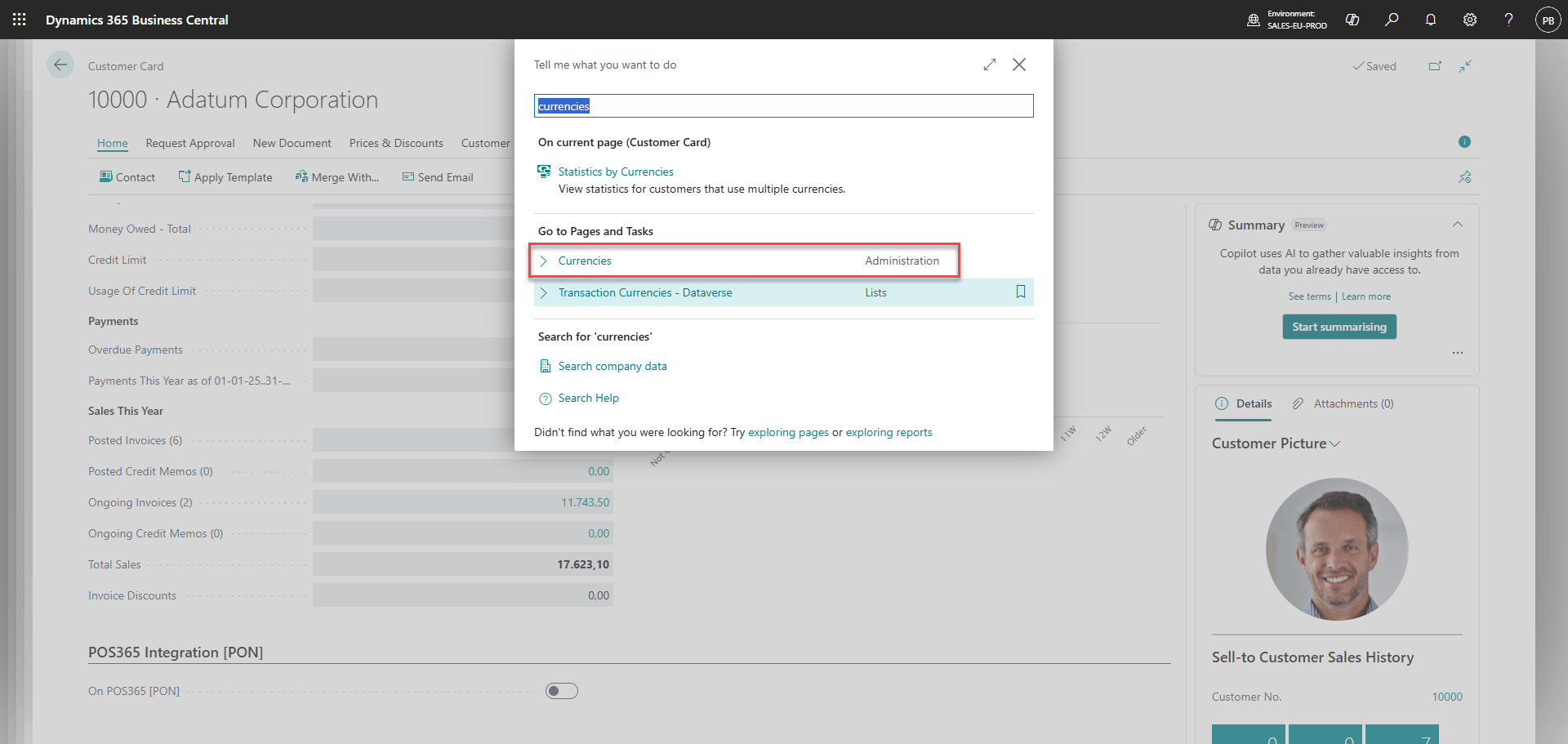Viewport: 1568px width, 744px height.
Task: Click the personalize pin icon under info
Action: 1465,177
